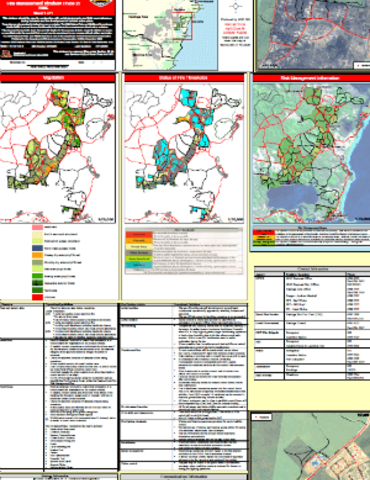The height and width of the screenshot is (480, 370).
Task: Click the Vegetation map thumbnail
Action: (58, 153)
